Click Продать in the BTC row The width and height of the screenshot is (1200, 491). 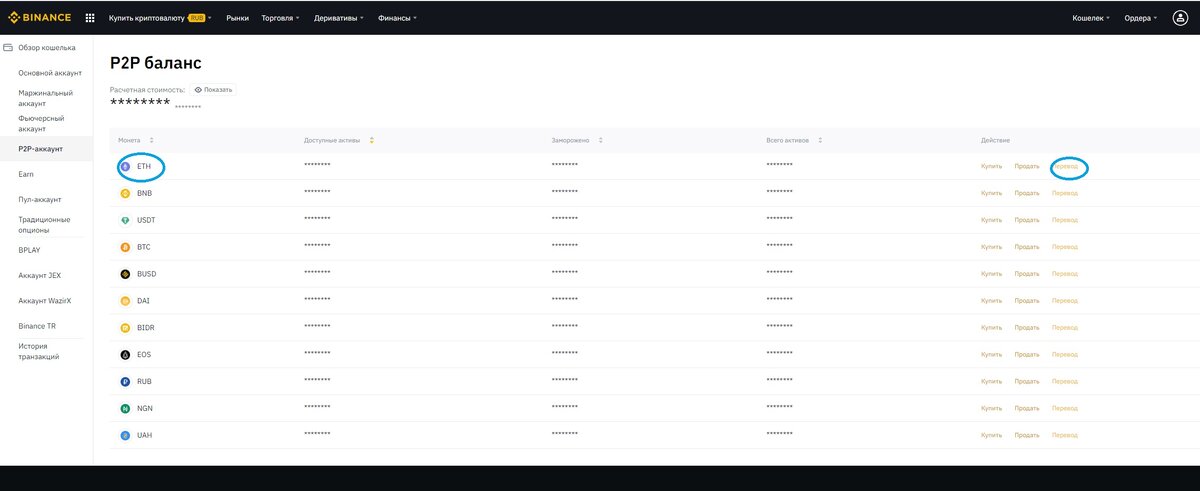coord(1027,247)
